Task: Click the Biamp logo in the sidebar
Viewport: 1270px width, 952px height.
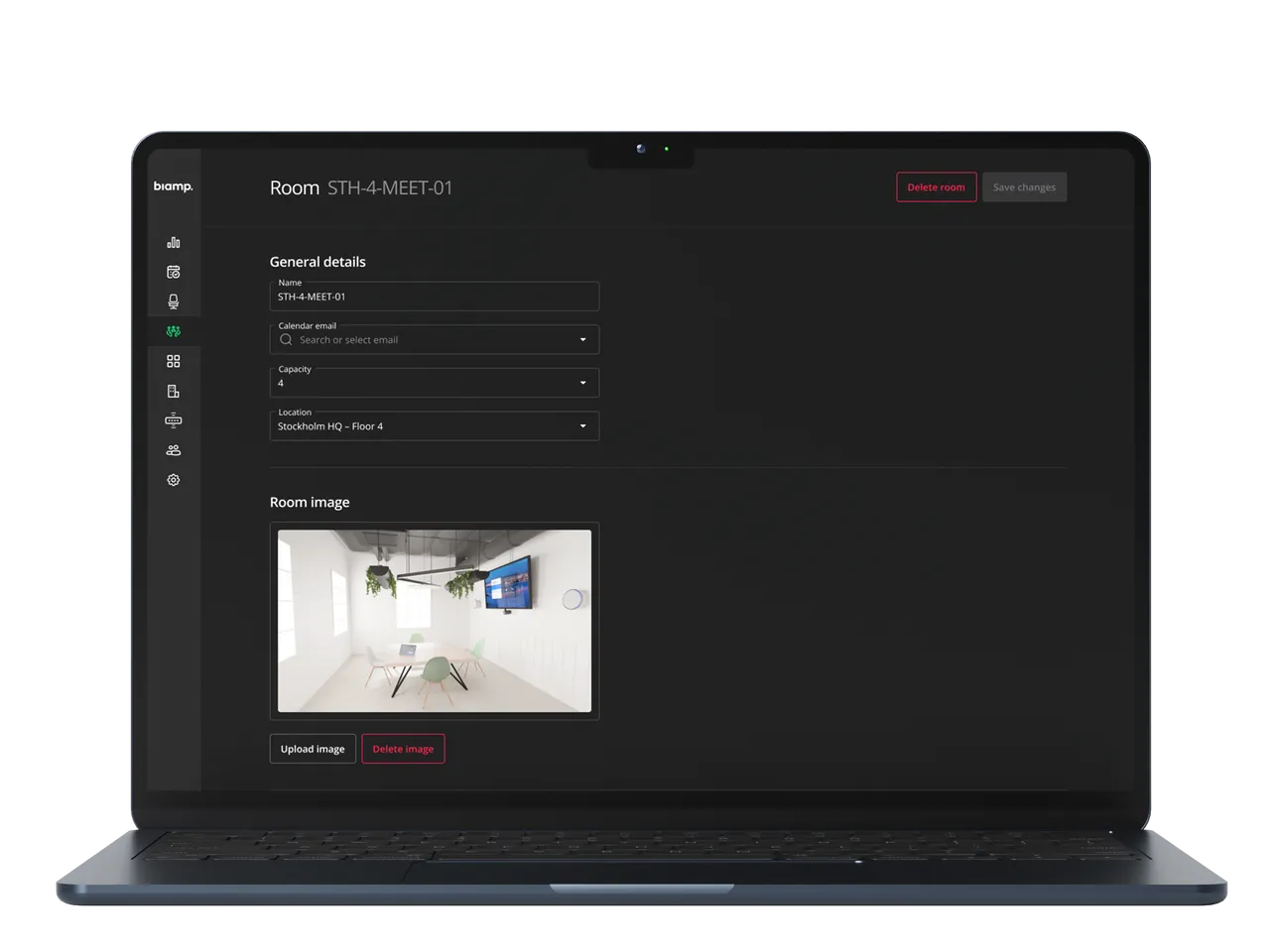Action: (173, 186)
